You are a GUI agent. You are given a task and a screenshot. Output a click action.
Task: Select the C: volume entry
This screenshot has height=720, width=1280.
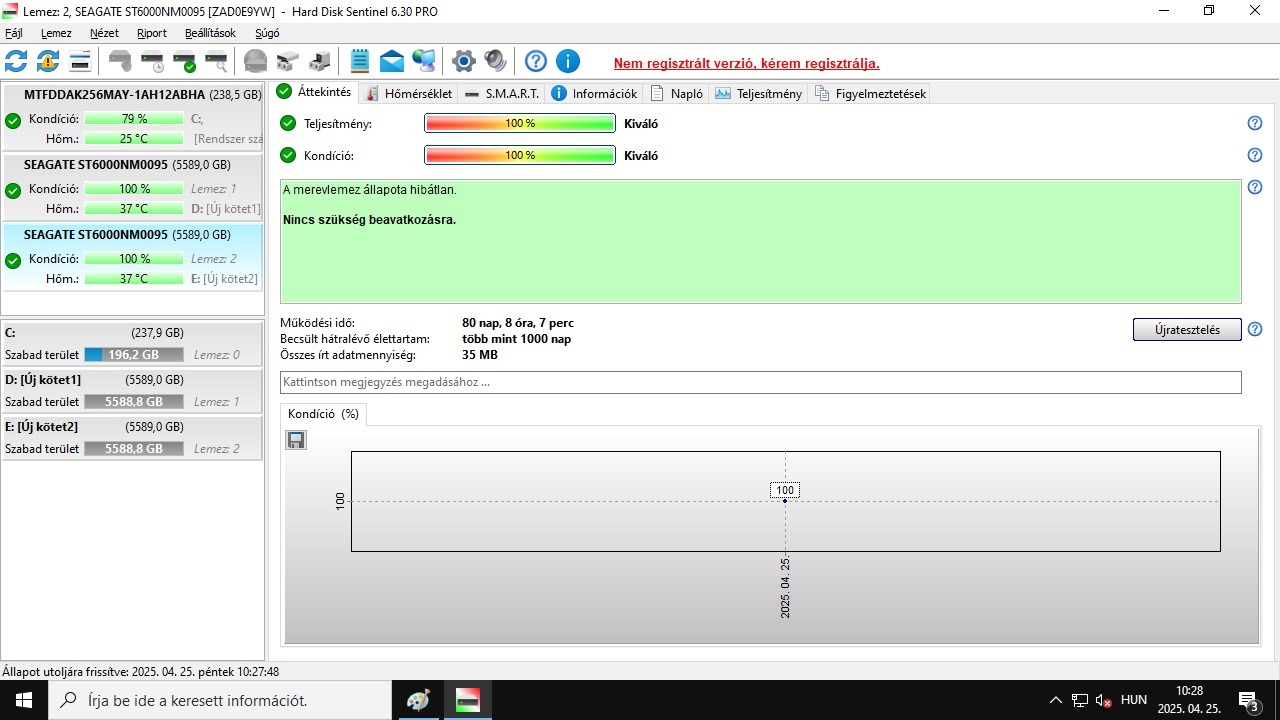click(132, 343)
